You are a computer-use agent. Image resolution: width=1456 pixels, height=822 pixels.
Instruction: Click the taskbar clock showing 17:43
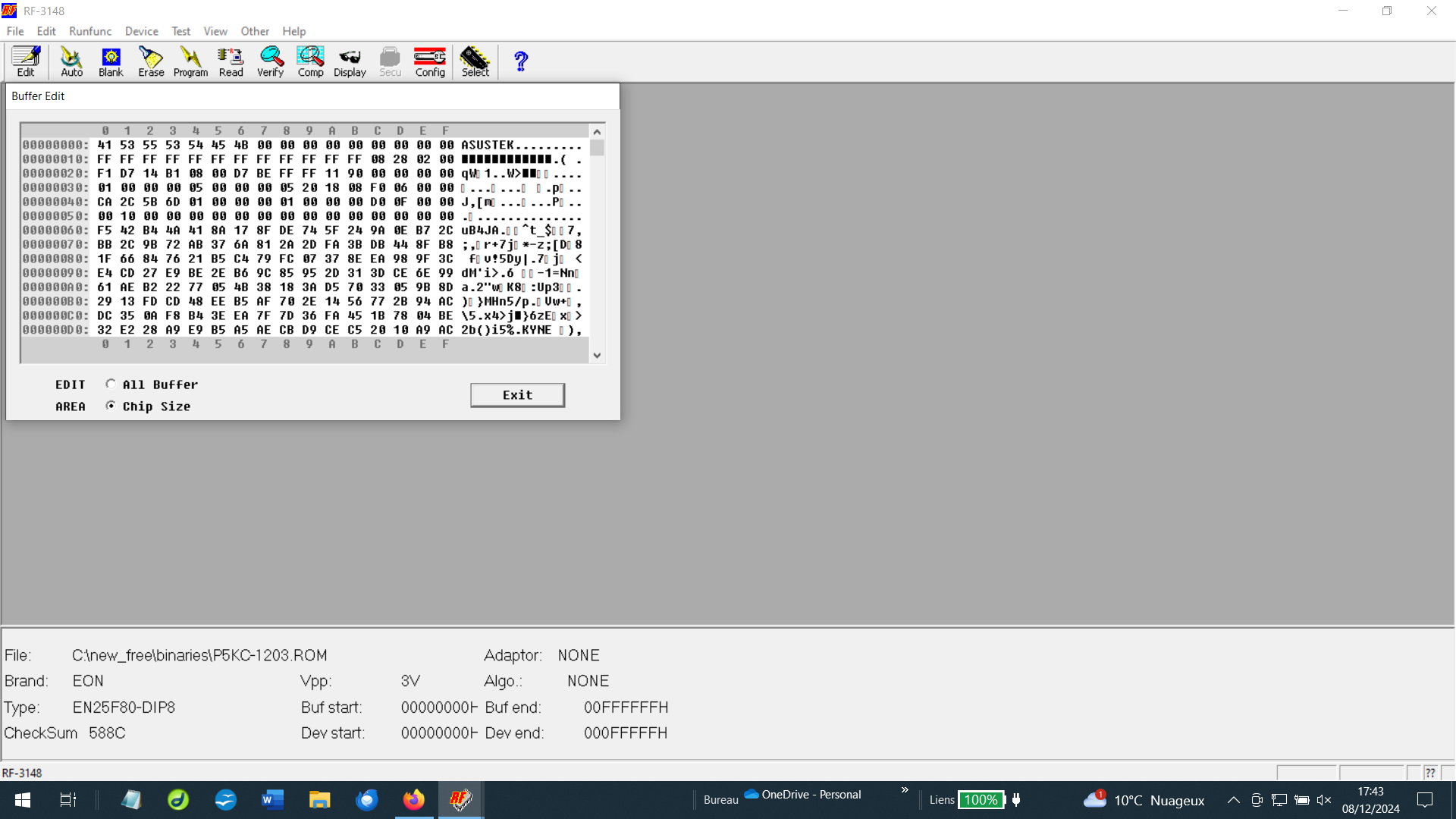(x=1370, y=800)
